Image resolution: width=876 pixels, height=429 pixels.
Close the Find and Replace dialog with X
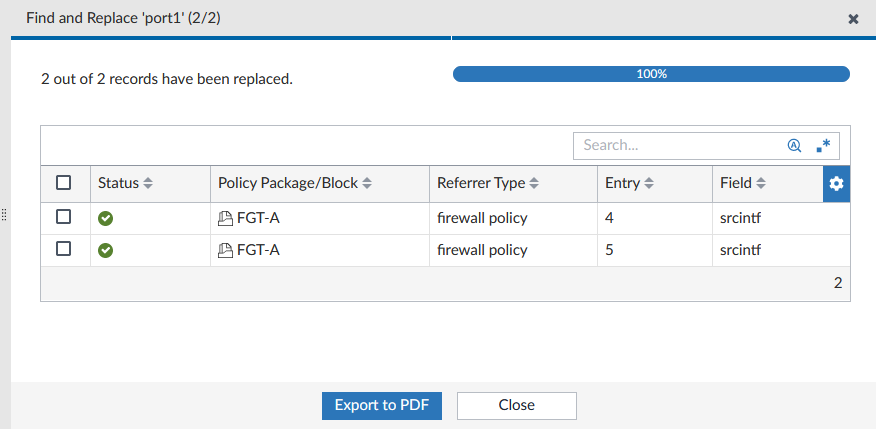pos(853,19)
